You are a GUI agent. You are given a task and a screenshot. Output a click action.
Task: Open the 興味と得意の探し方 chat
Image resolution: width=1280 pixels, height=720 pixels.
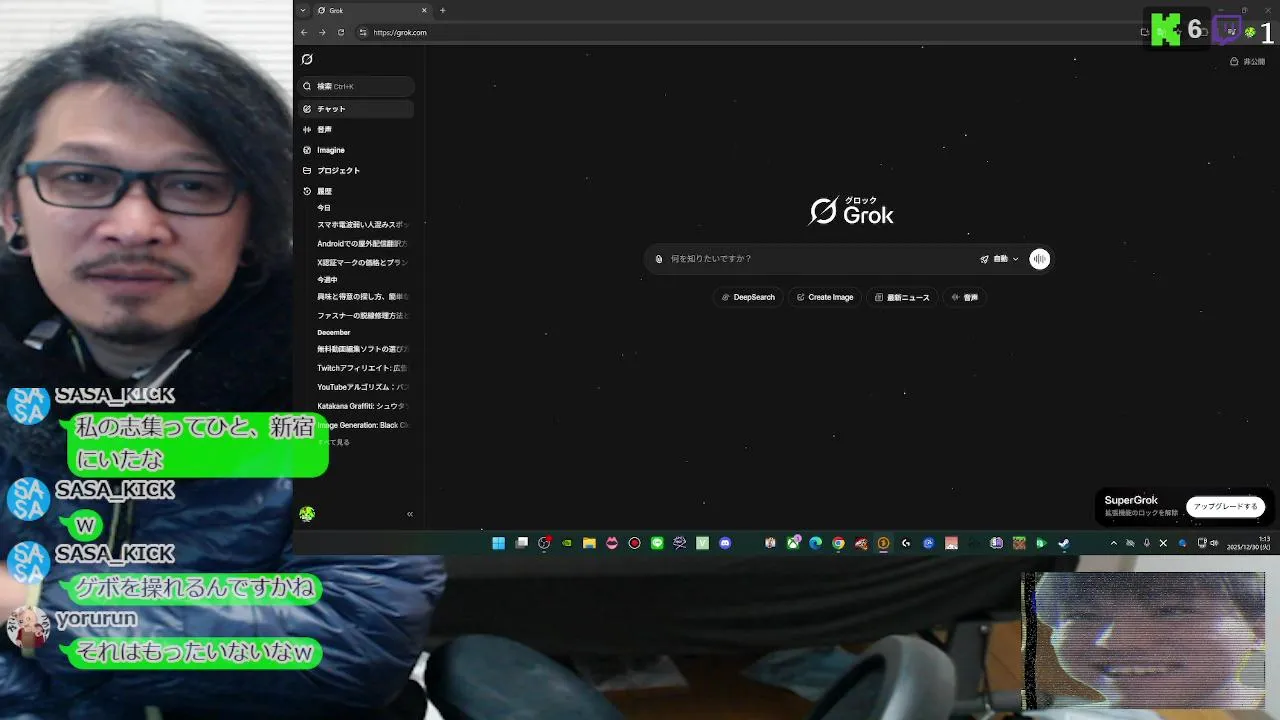click(362, 296)
